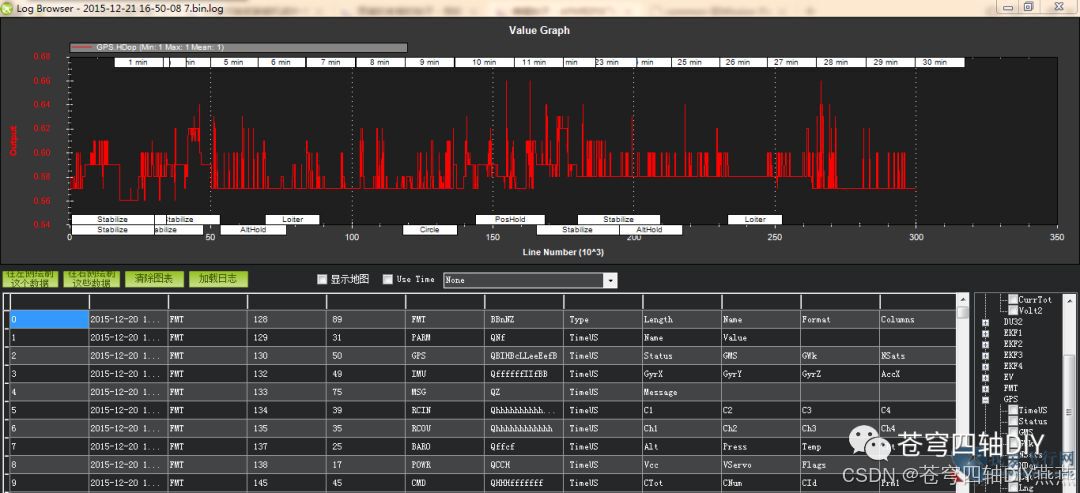This screenshot has height=493, width=1080.
Task: Click the POWR cell in row 8
Action: click(445, 465)
